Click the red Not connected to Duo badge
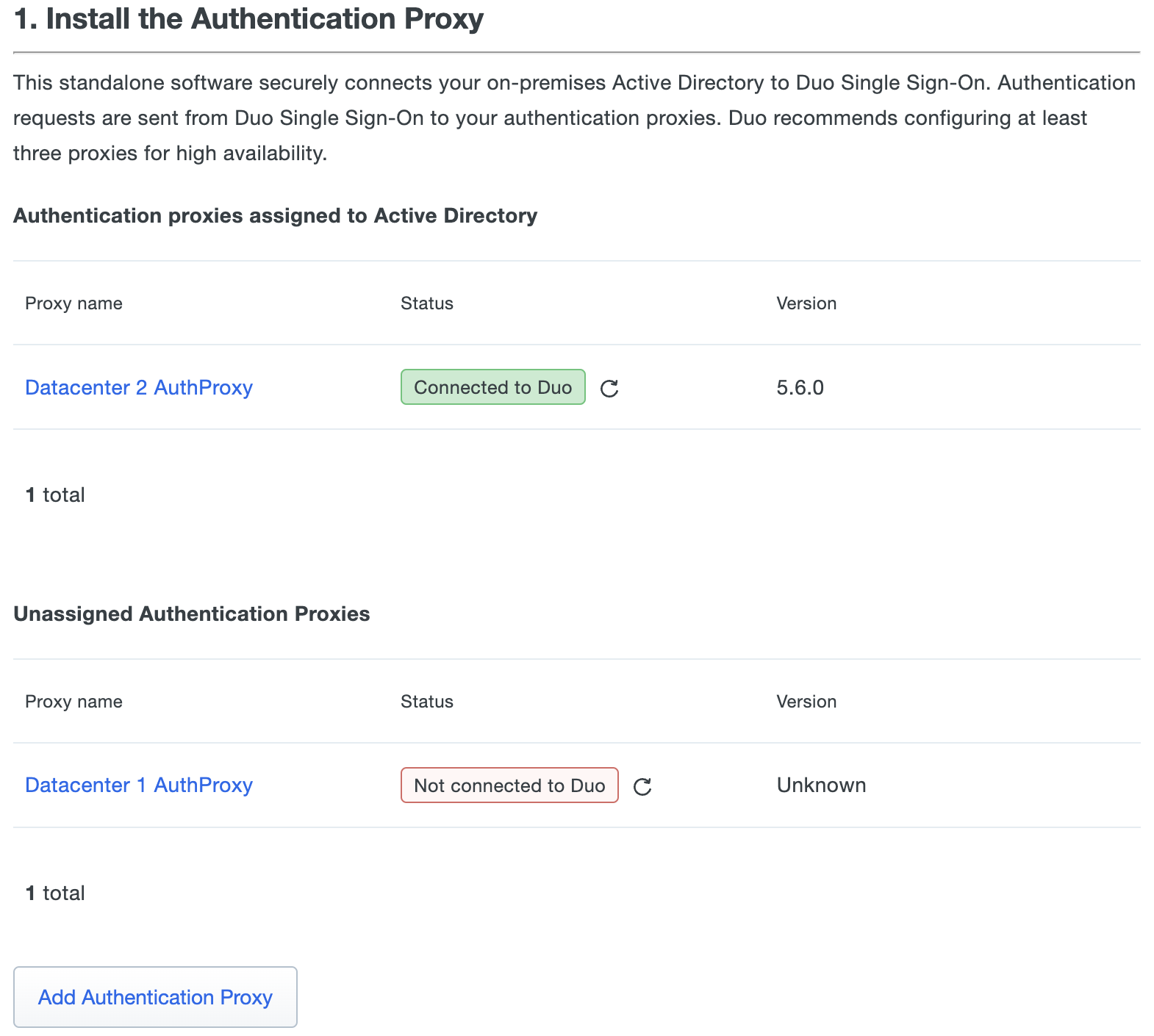Image resolution: width=1154 pixels, height=1036 pixels. (x=509, y=785)
